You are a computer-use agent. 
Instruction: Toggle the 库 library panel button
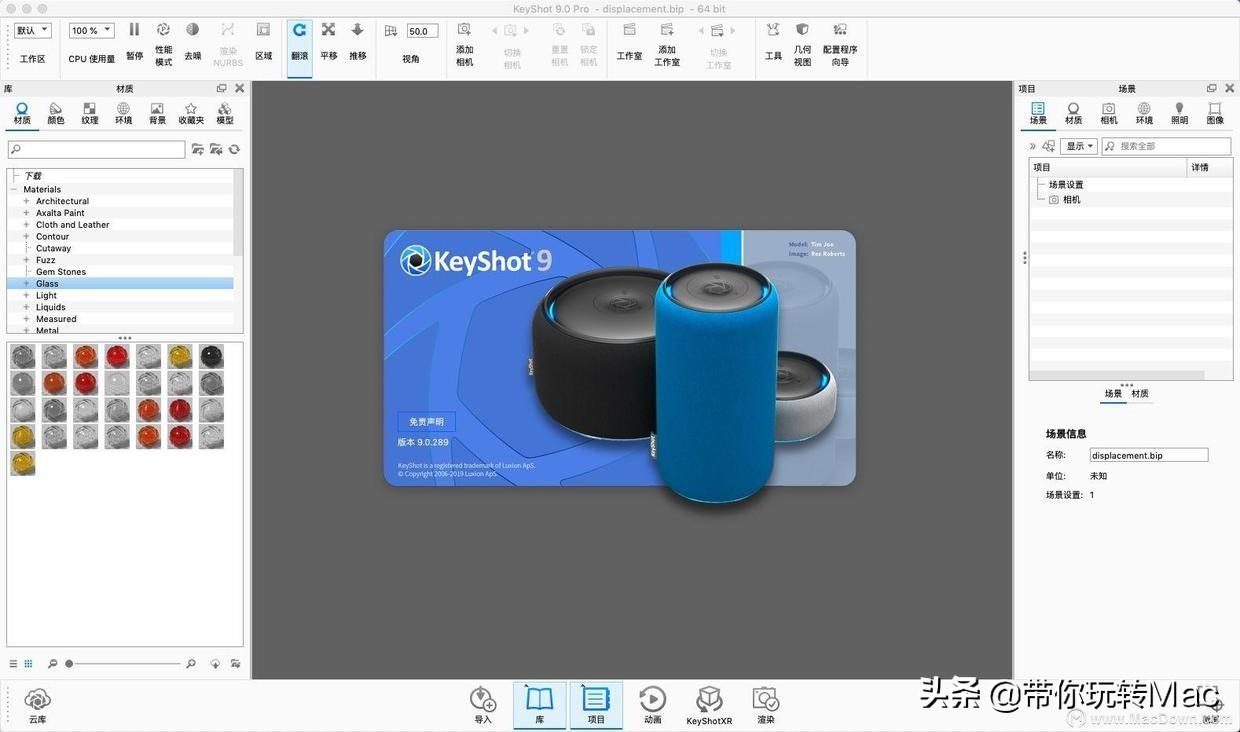tap(540, 706)
